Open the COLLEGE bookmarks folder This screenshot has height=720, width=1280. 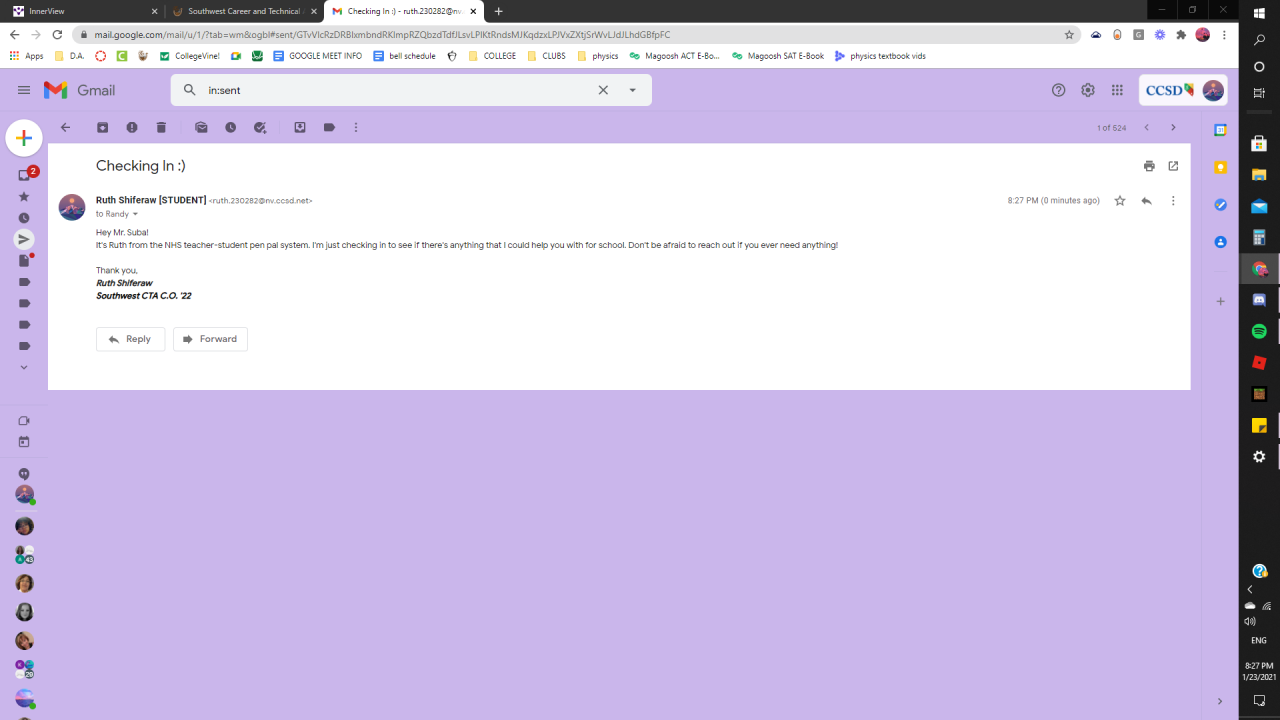492,56
